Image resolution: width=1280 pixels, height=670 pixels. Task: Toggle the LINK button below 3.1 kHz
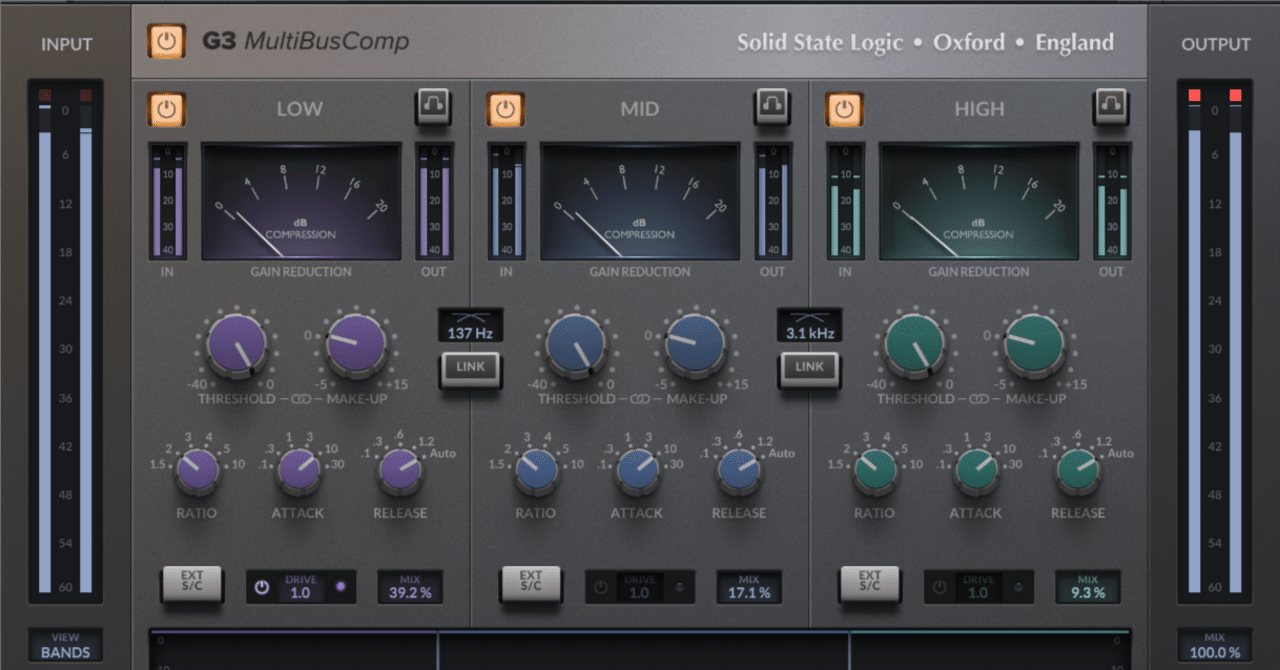809,368
